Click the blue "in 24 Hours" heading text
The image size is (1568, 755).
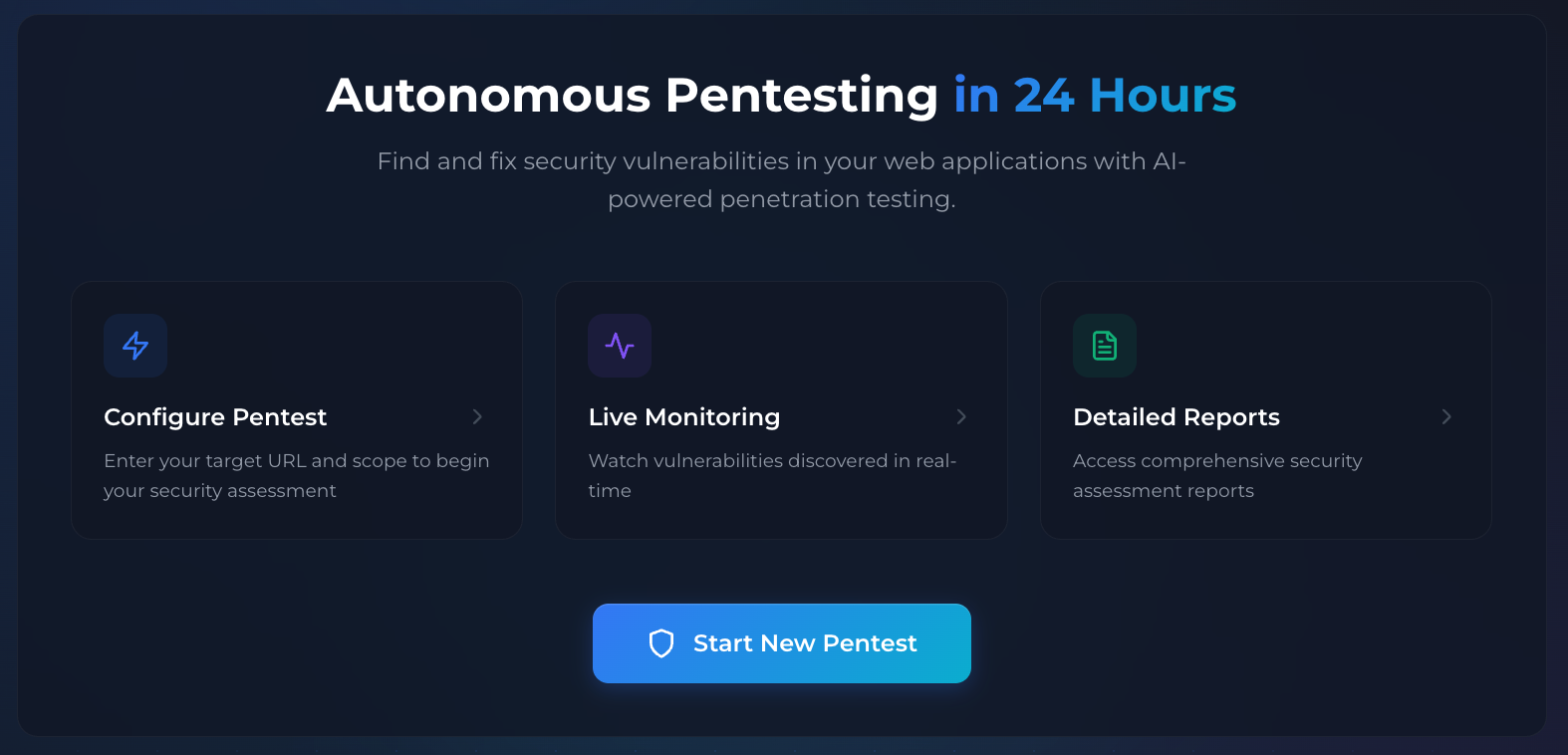pyautogui.click(x=1095, y=96)
